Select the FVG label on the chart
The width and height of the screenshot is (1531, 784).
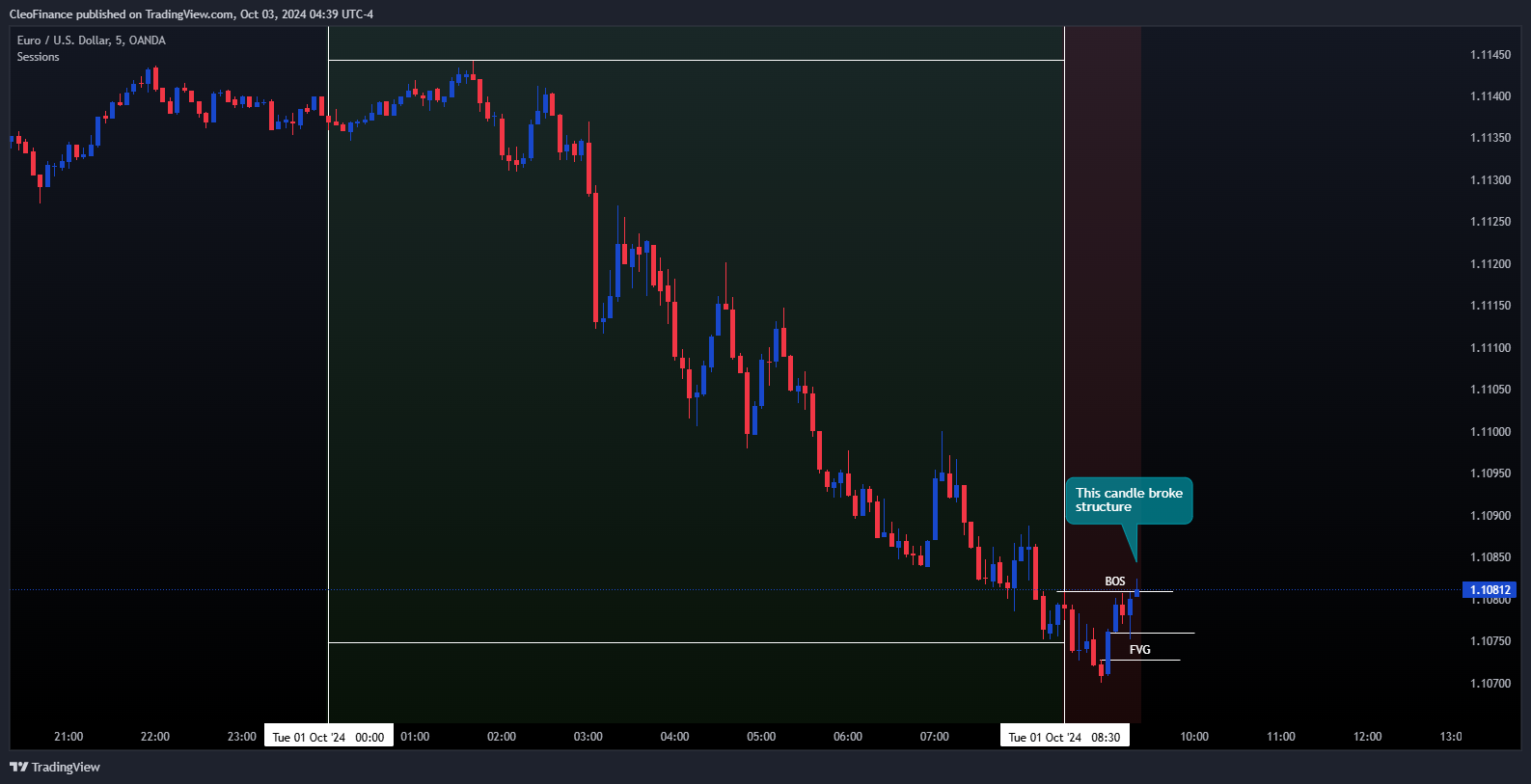[1140, 650]
